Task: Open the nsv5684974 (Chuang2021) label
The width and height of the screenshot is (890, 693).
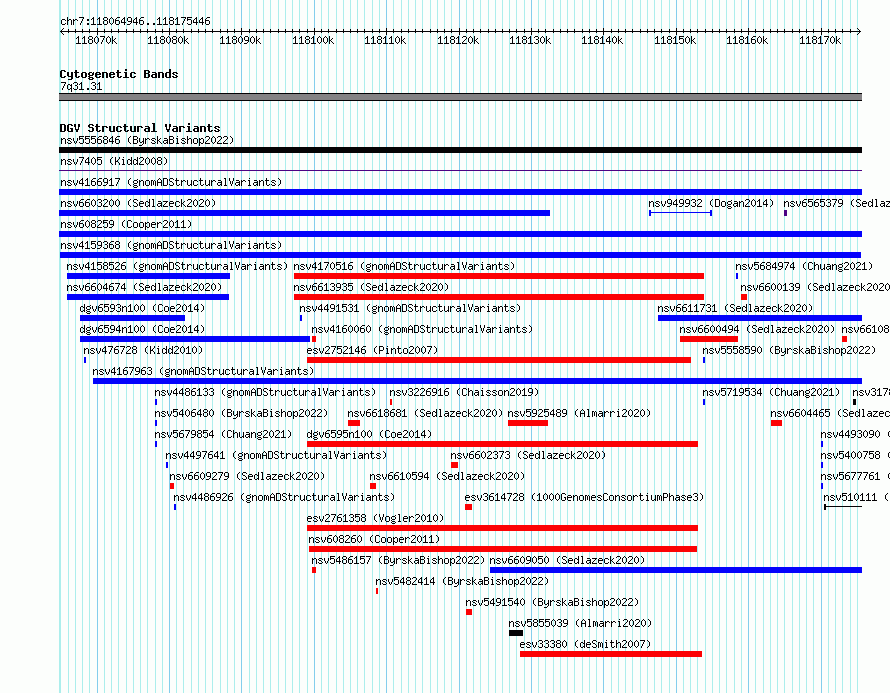Action: (804, 266)
